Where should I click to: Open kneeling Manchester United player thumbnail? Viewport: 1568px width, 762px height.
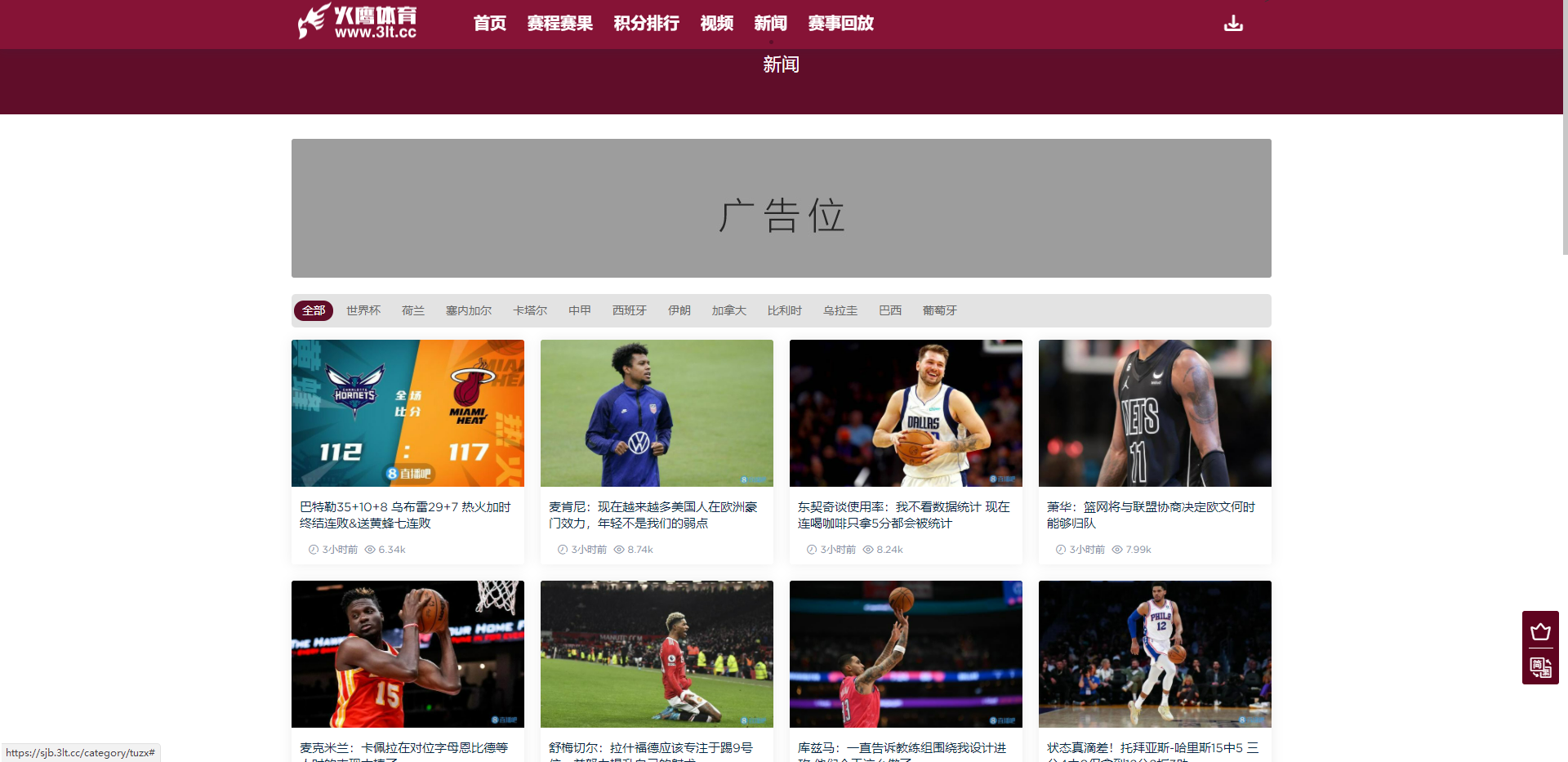[x=657, y=654]
